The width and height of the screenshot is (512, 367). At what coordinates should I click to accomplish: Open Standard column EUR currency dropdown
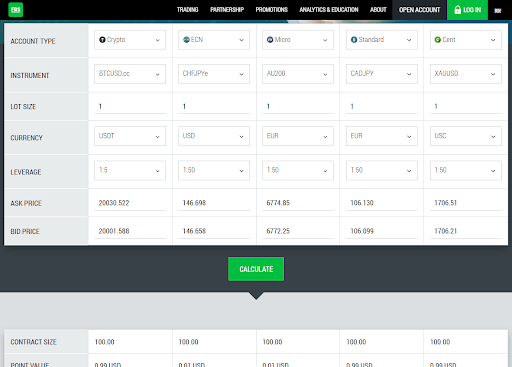pos(382,136)
